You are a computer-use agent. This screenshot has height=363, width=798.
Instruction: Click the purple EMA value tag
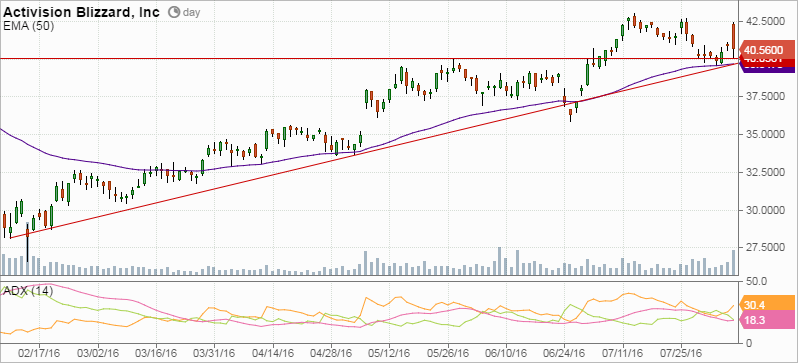tap(767, 69)
